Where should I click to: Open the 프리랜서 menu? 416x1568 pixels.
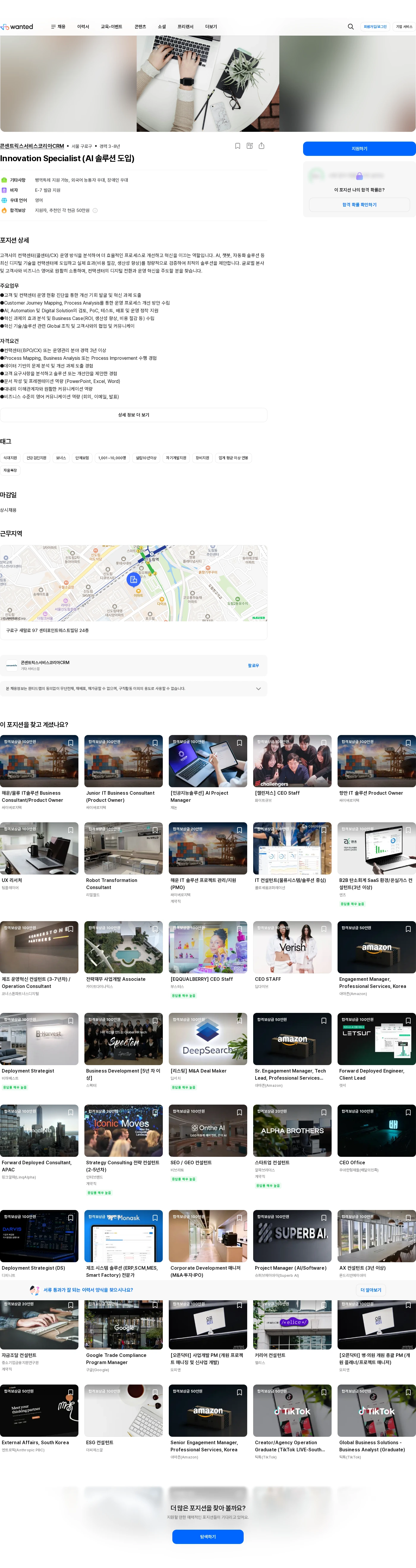(x=185, y=27)
